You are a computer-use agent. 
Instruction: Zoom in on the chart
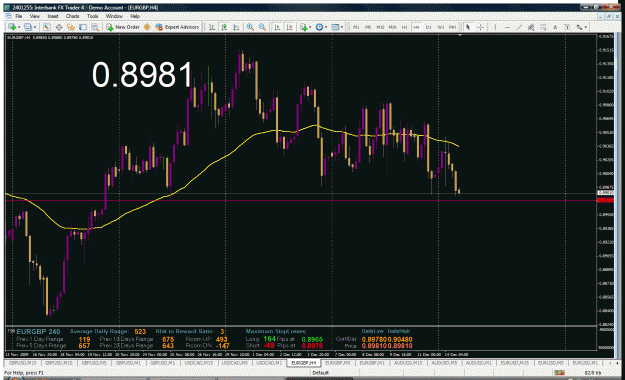(250, 27)
